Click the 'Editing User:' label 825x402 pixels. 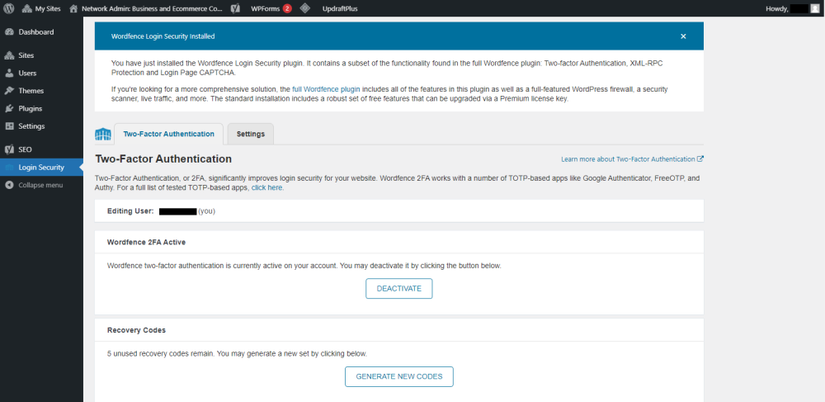pyautogui.click(x=130, y=211)
